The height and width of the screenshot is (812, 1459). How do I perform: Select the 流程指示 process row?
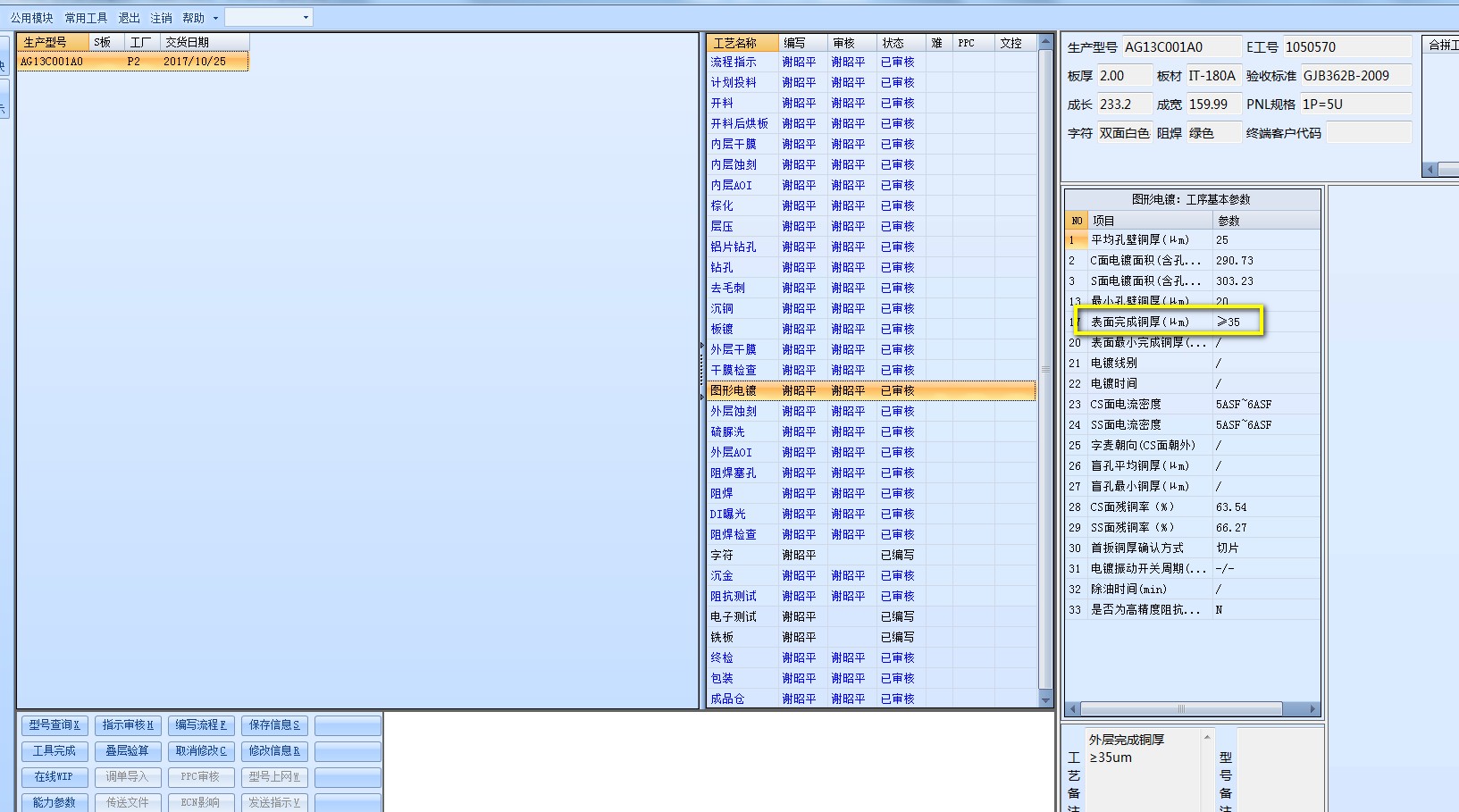pyautogui.click(x=871, y=63)
